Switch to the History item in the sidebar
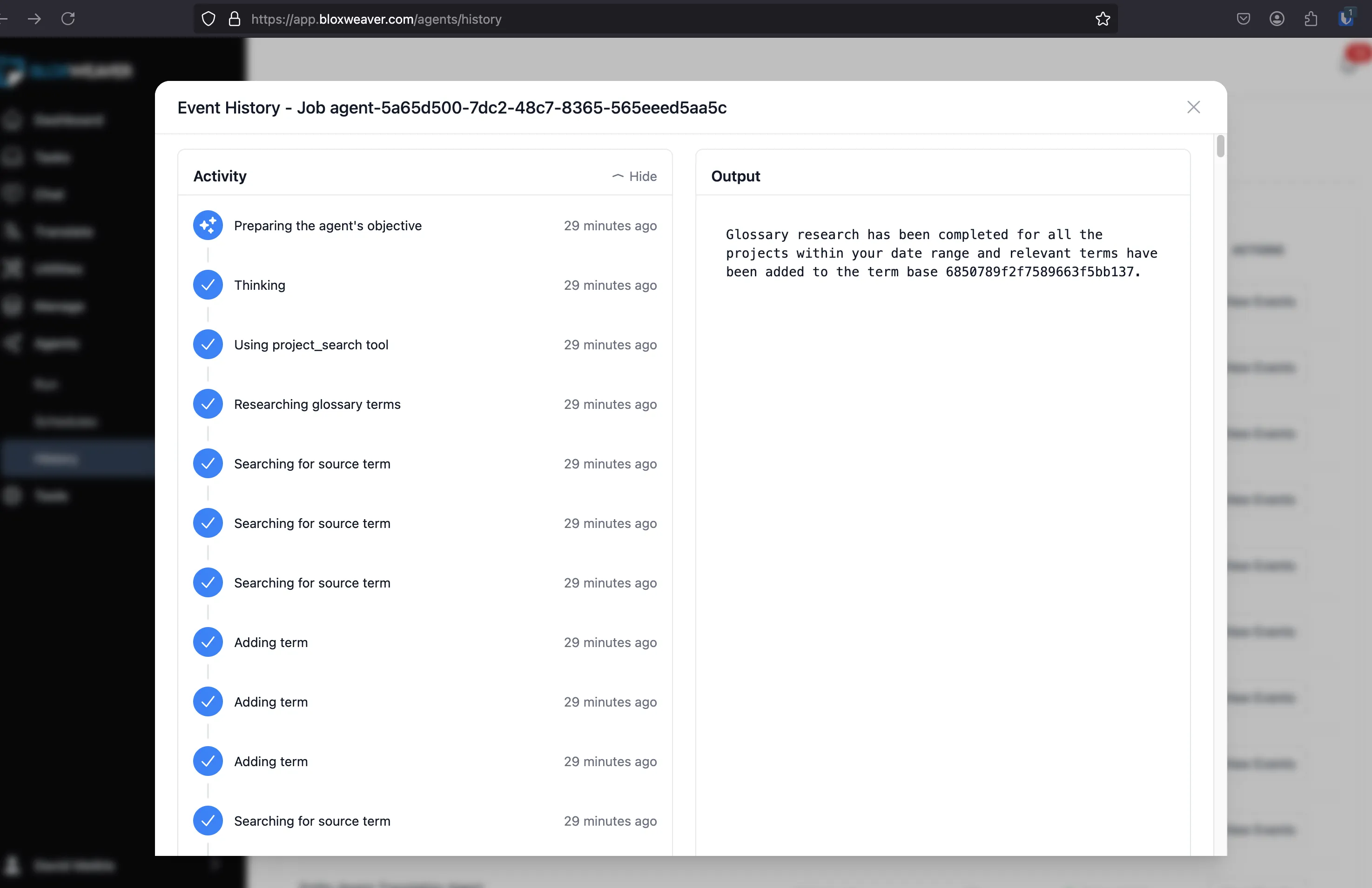Viewport: 1372px width, 888px height. (56, 458)
